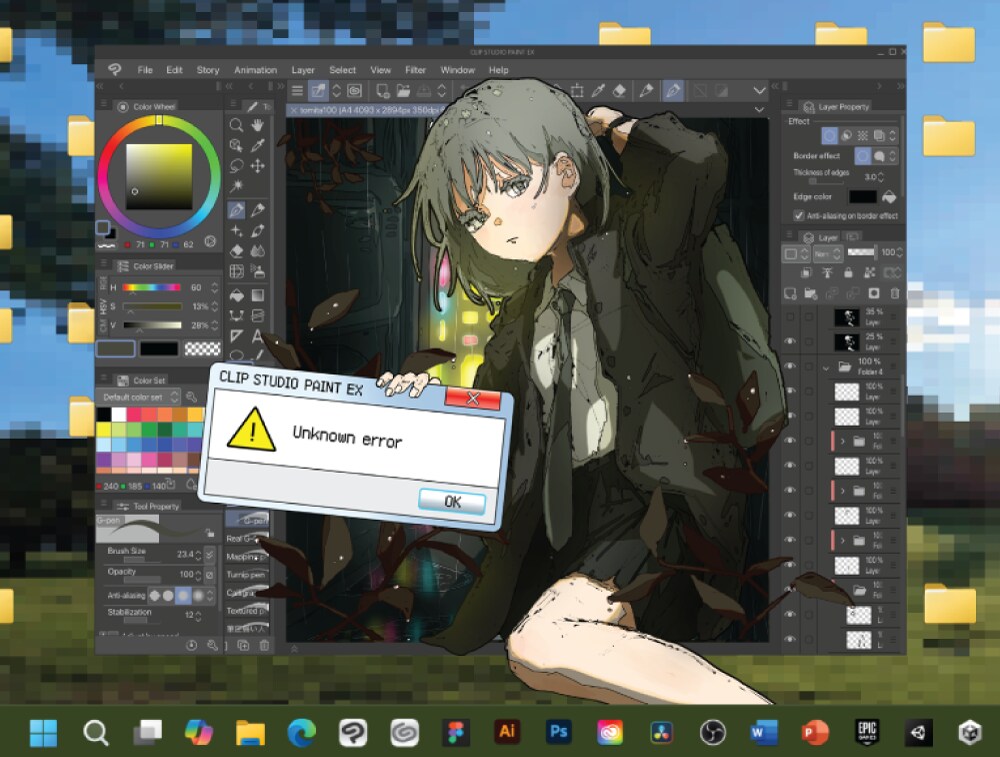The width and height of the screenshot is (1000, 757).
Task: Open Photoshop from the taskbar
Action: [559, 732]
